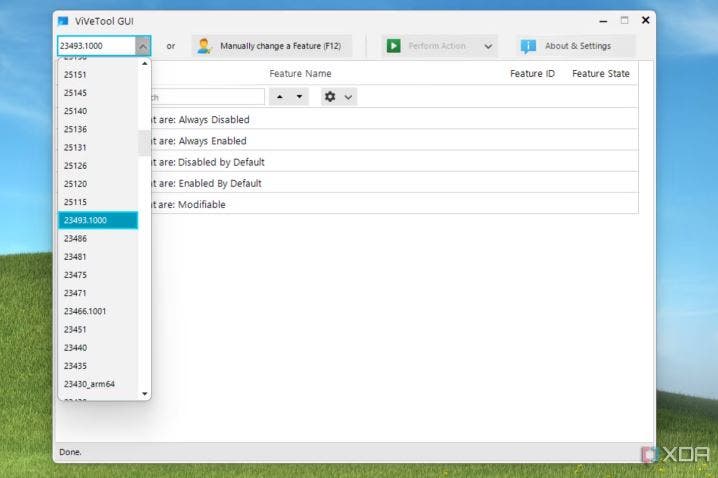Open About & Settings
The height and width of the screenshot is (478, 718).
pyautogui.click(x=576, y=46)
